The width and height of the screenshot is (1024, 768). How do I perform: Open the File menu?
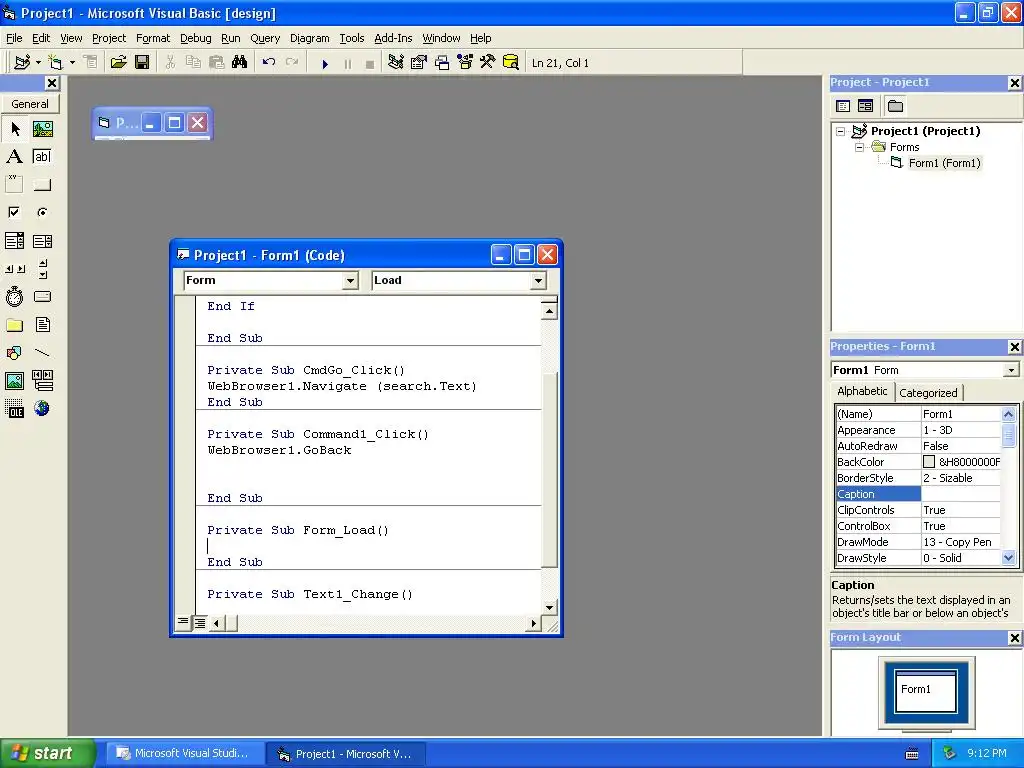tap(14, 38)
